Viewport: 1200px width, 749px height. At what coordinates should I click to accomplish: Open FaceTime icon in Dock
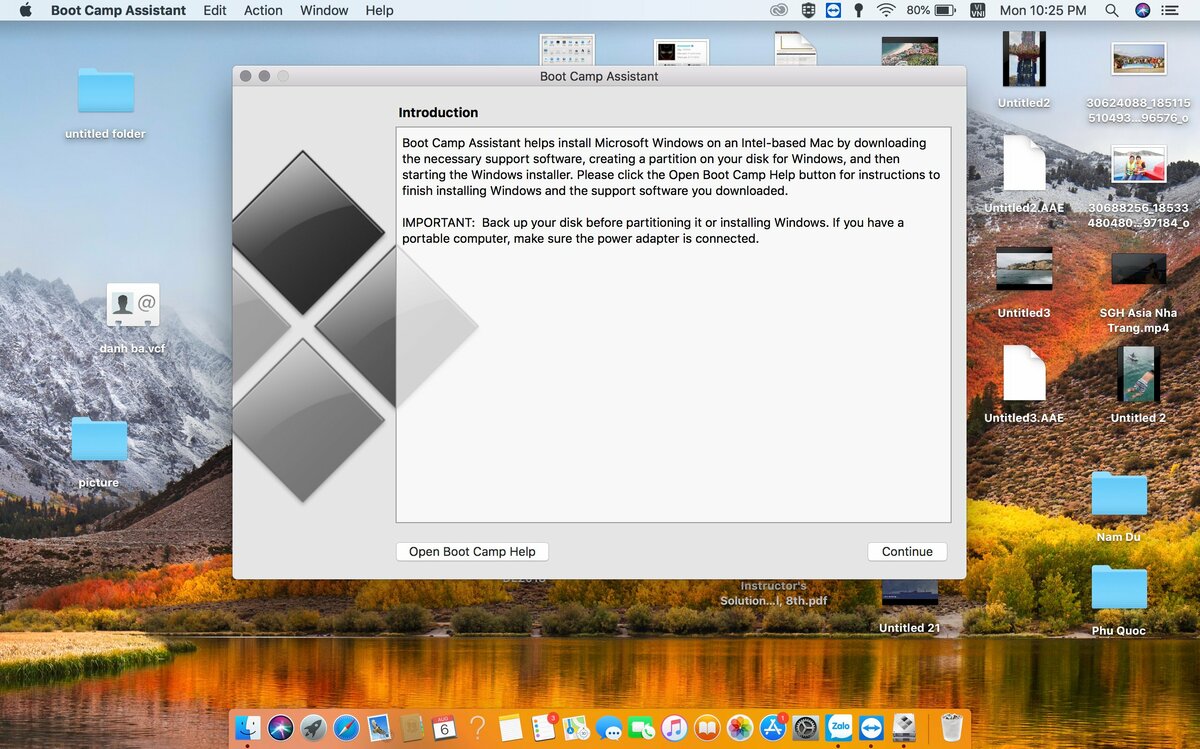[641, 727]
